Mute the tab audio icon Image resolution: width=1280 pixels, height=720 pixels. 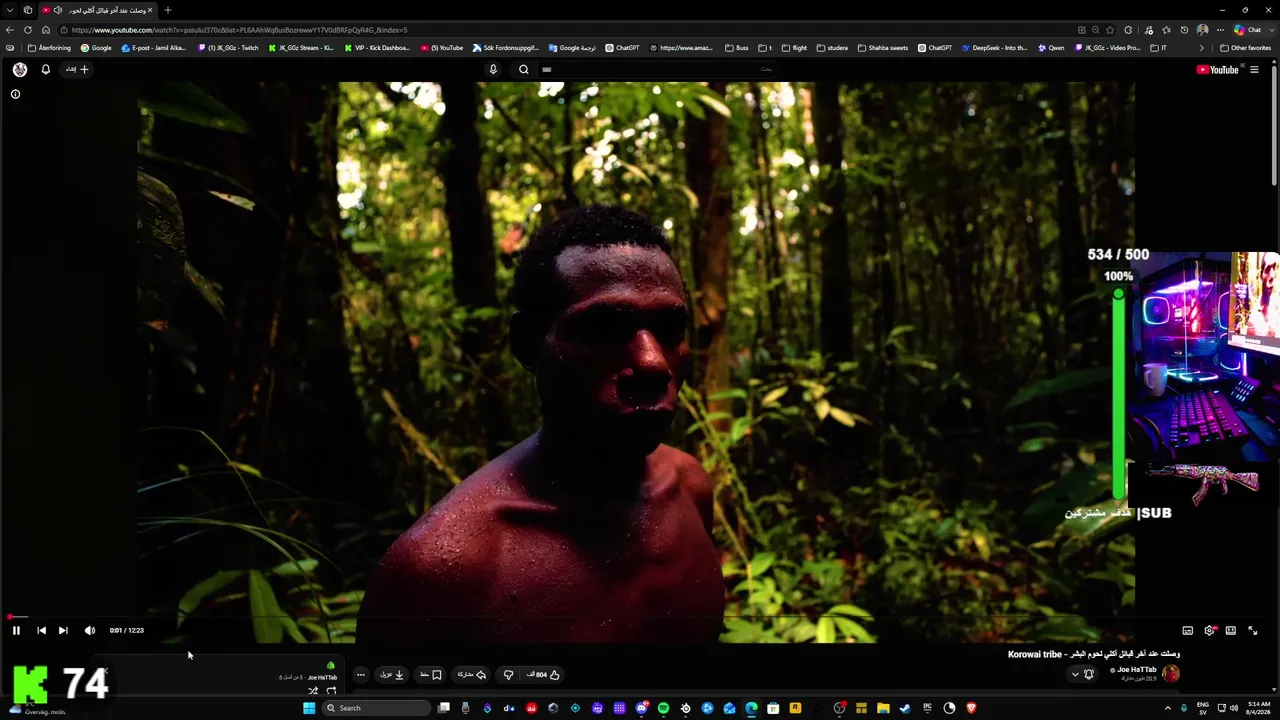(x=58, y=10)
